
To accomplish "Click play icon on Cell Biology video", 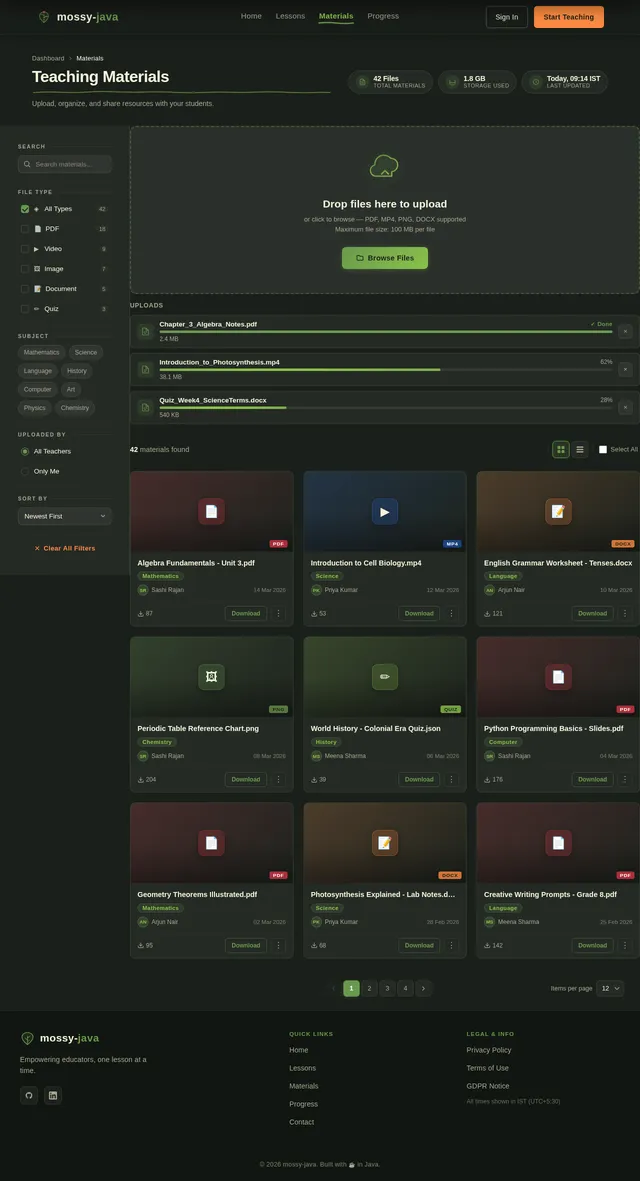I will pyautogui.click(x=385, y=512).
